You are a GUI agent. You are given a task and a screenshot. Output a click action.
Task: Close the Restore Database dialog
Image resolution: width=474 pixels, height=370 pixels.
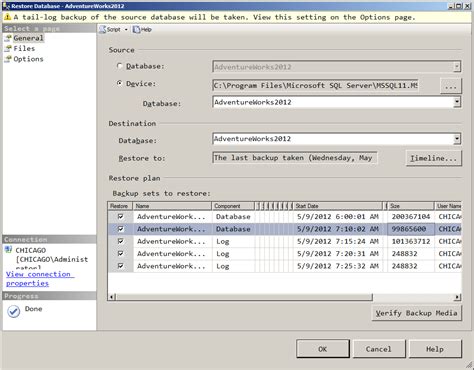pyautogui.click(x=467, y=6)
